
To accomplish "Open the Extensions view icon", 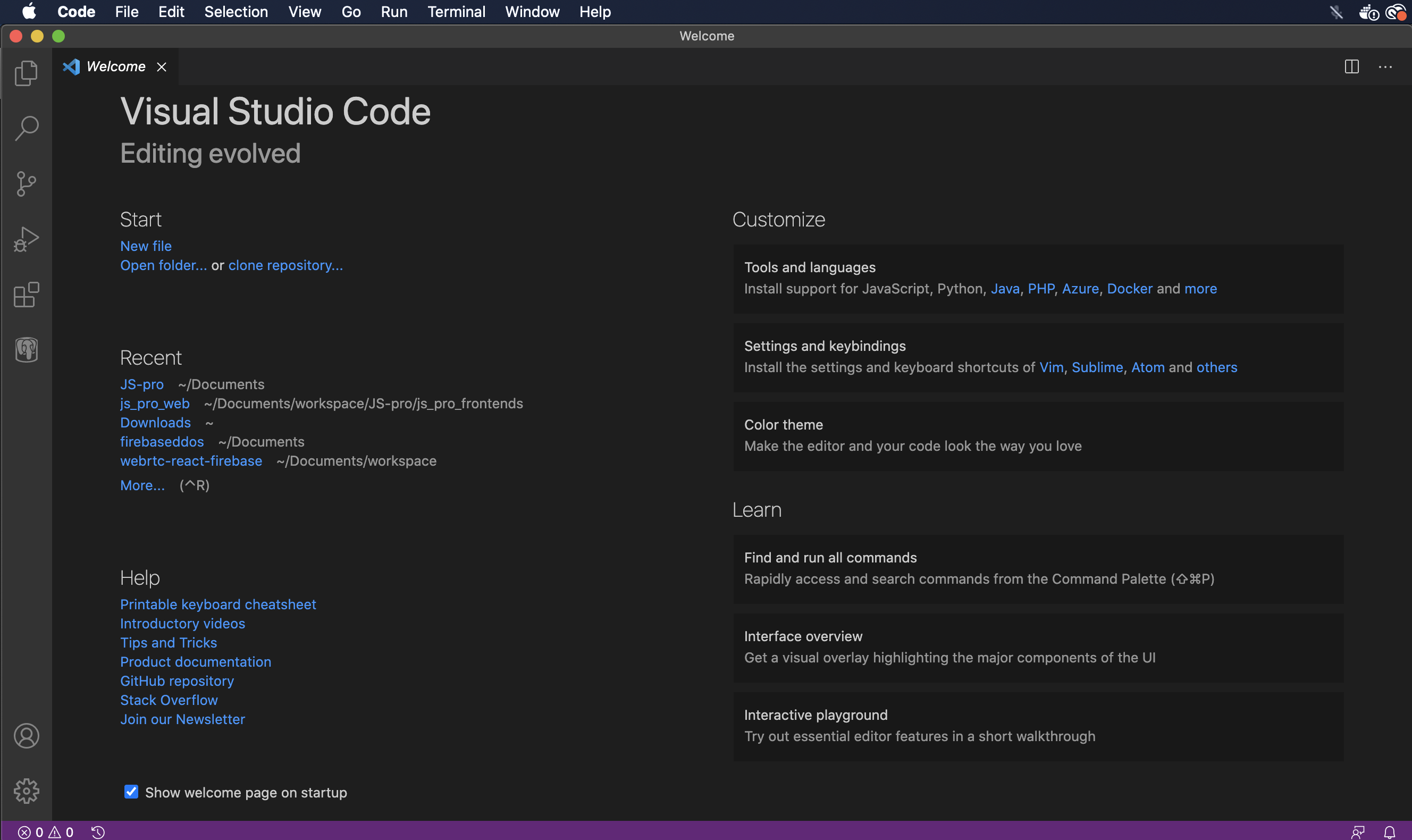I will click(x=26, y=295).
